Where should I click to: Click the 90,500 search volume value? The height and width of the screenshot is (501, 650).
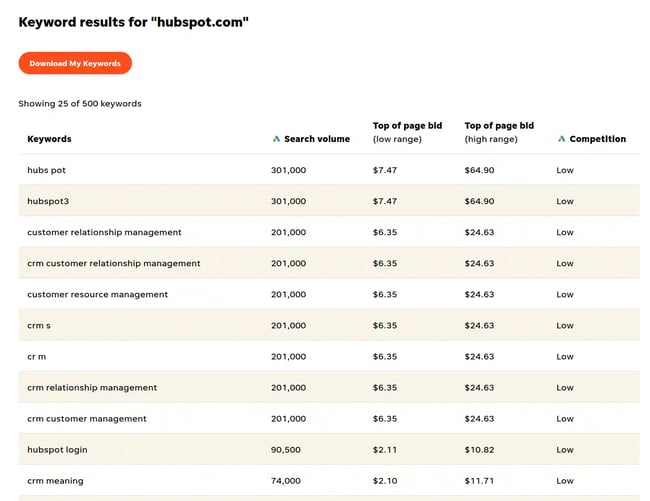click(288, 449)
